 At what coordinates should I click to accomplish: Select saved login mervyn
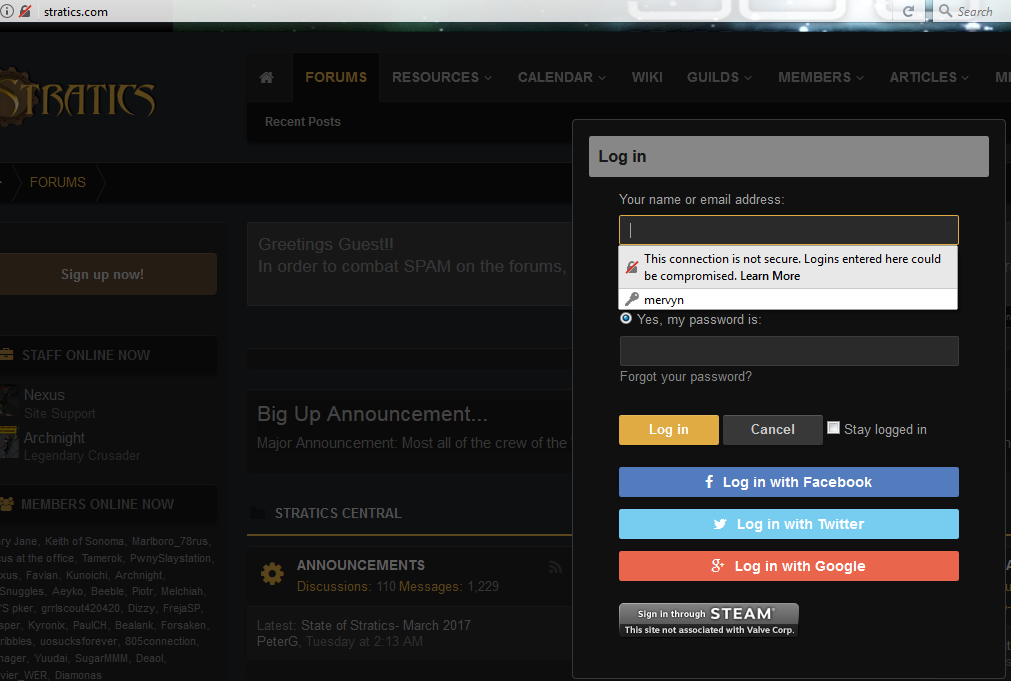pyautogui.click(x=788, y=299)
